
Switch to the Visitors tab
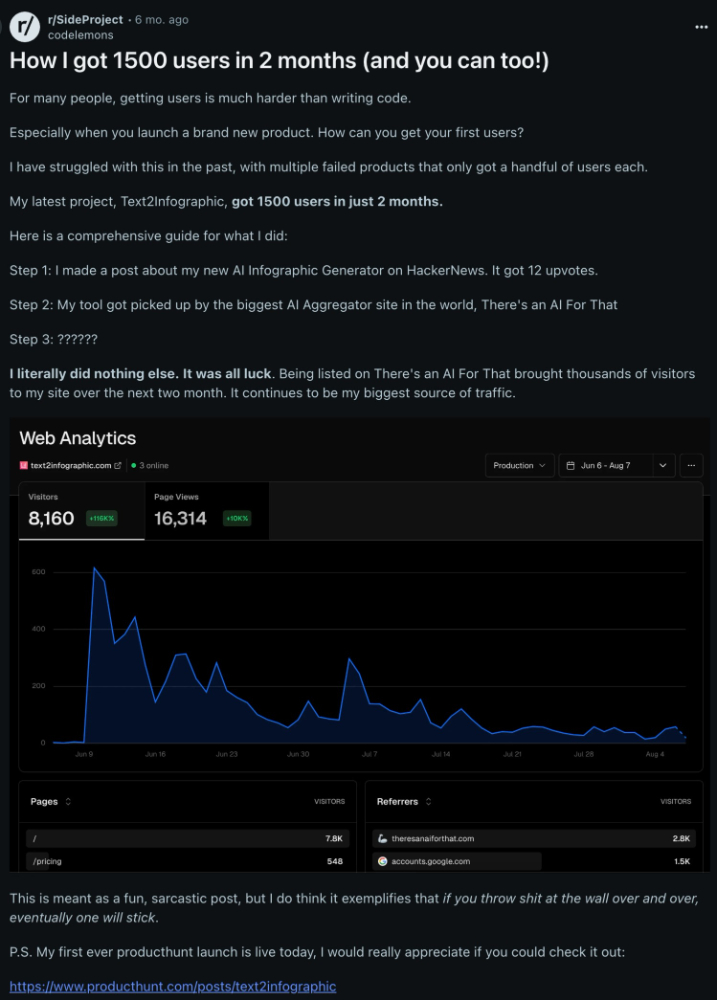coord(81,511)
